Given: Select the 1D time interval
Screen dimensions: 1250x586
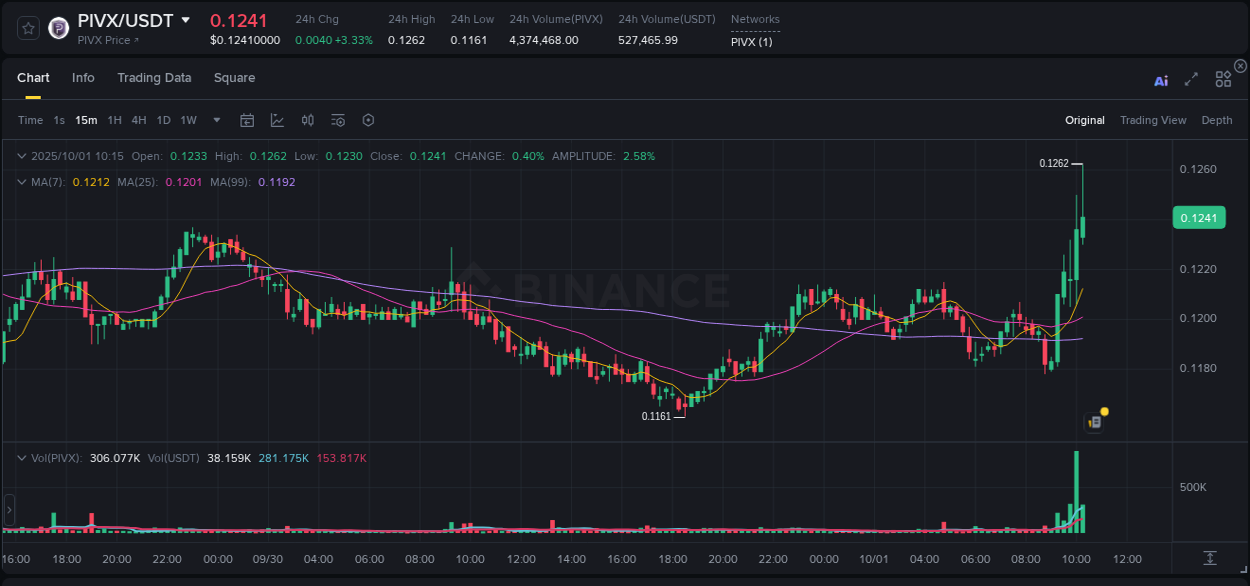Looking at the screenshot, I should tap(163, 119).
